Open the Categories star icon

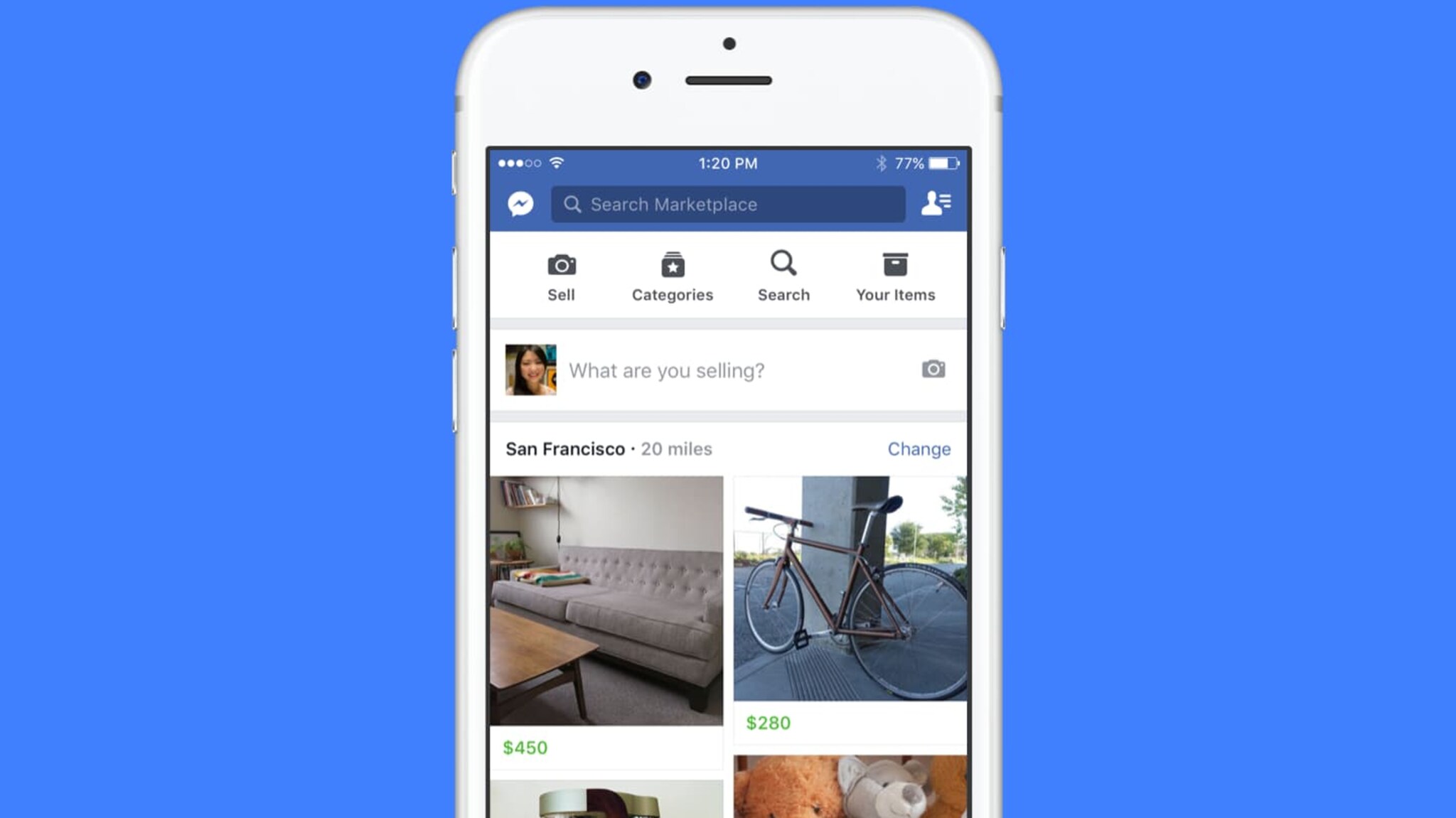click(x=673, y=264)
